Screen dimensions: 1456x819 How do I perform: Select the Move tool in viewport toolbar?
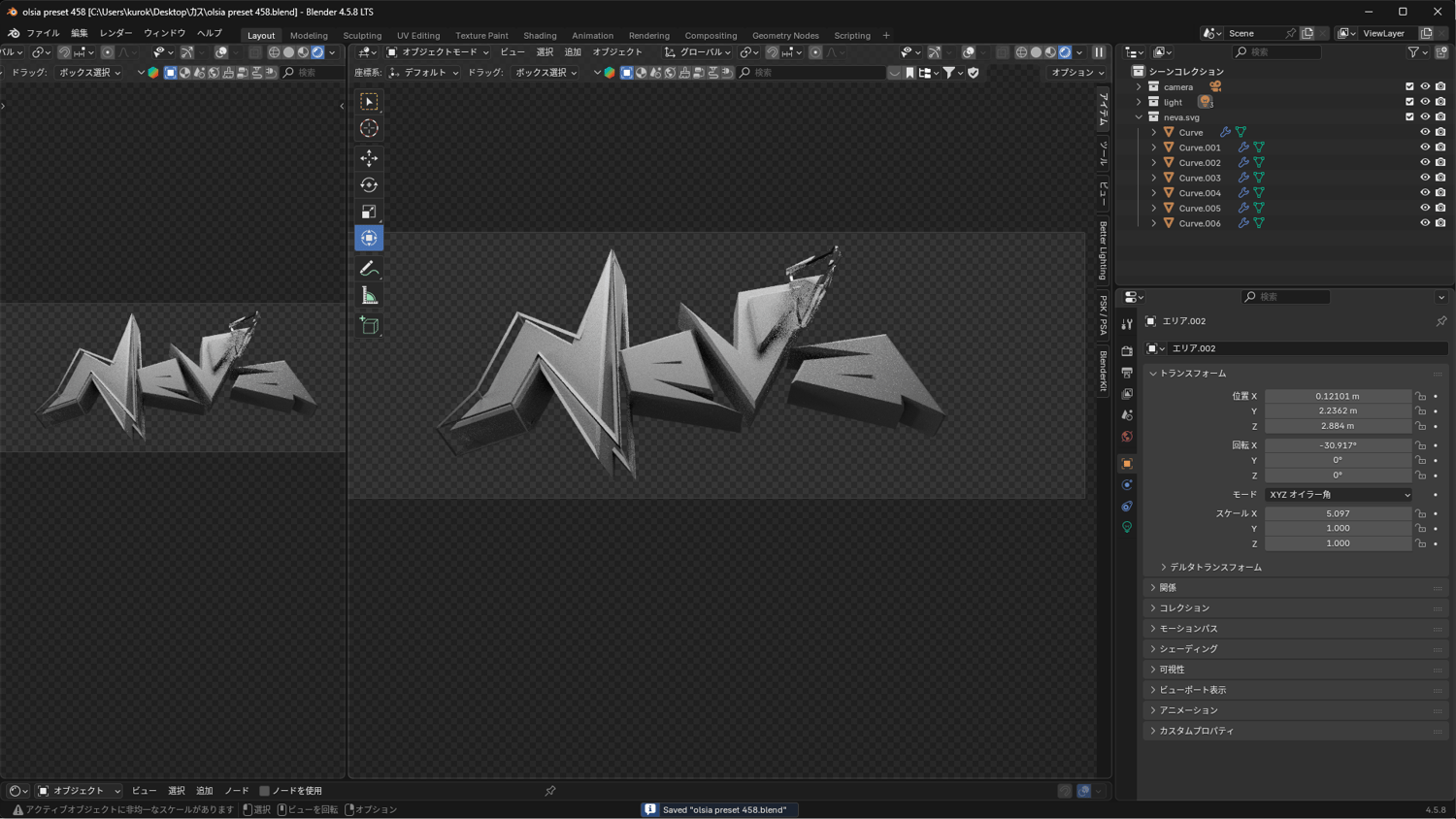pos(369,157)
